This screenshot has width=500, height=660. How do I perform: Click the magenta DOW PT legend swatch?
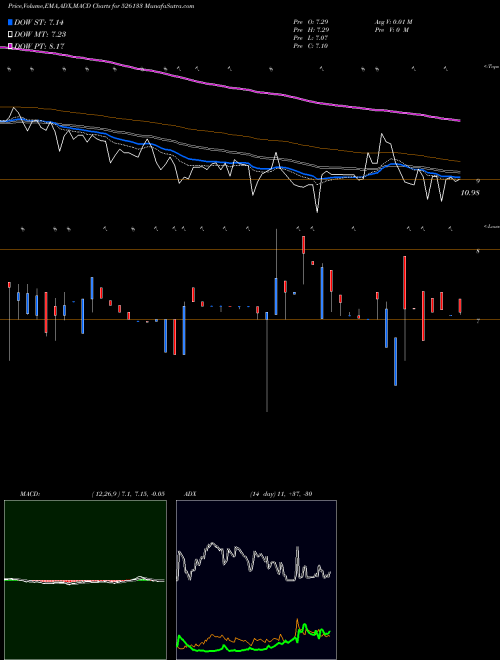click(10, 46)
